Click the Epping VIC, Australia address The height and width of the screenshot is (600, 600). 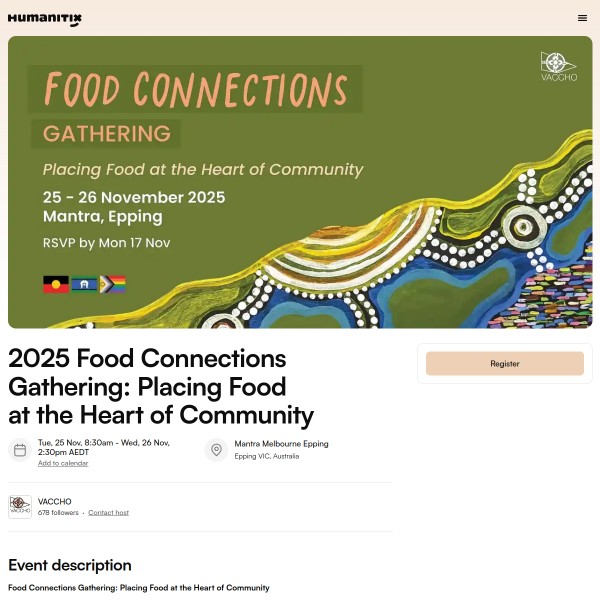266,456
